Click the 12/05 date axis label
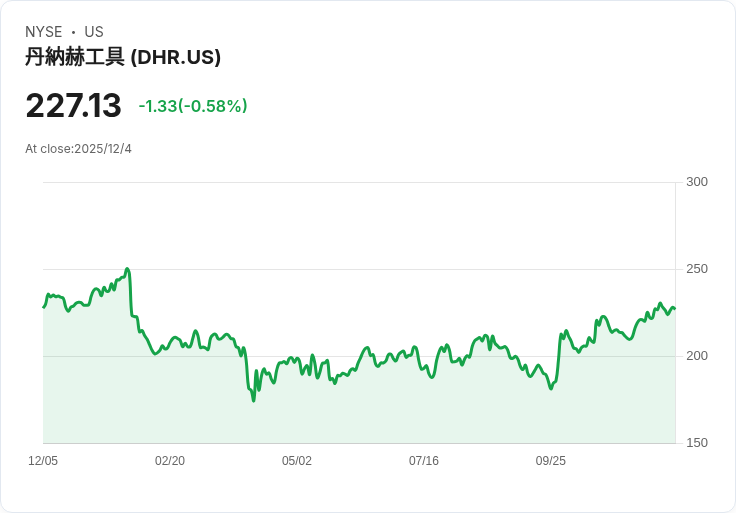Screen dimensions: 736x513 pos(43,460)
